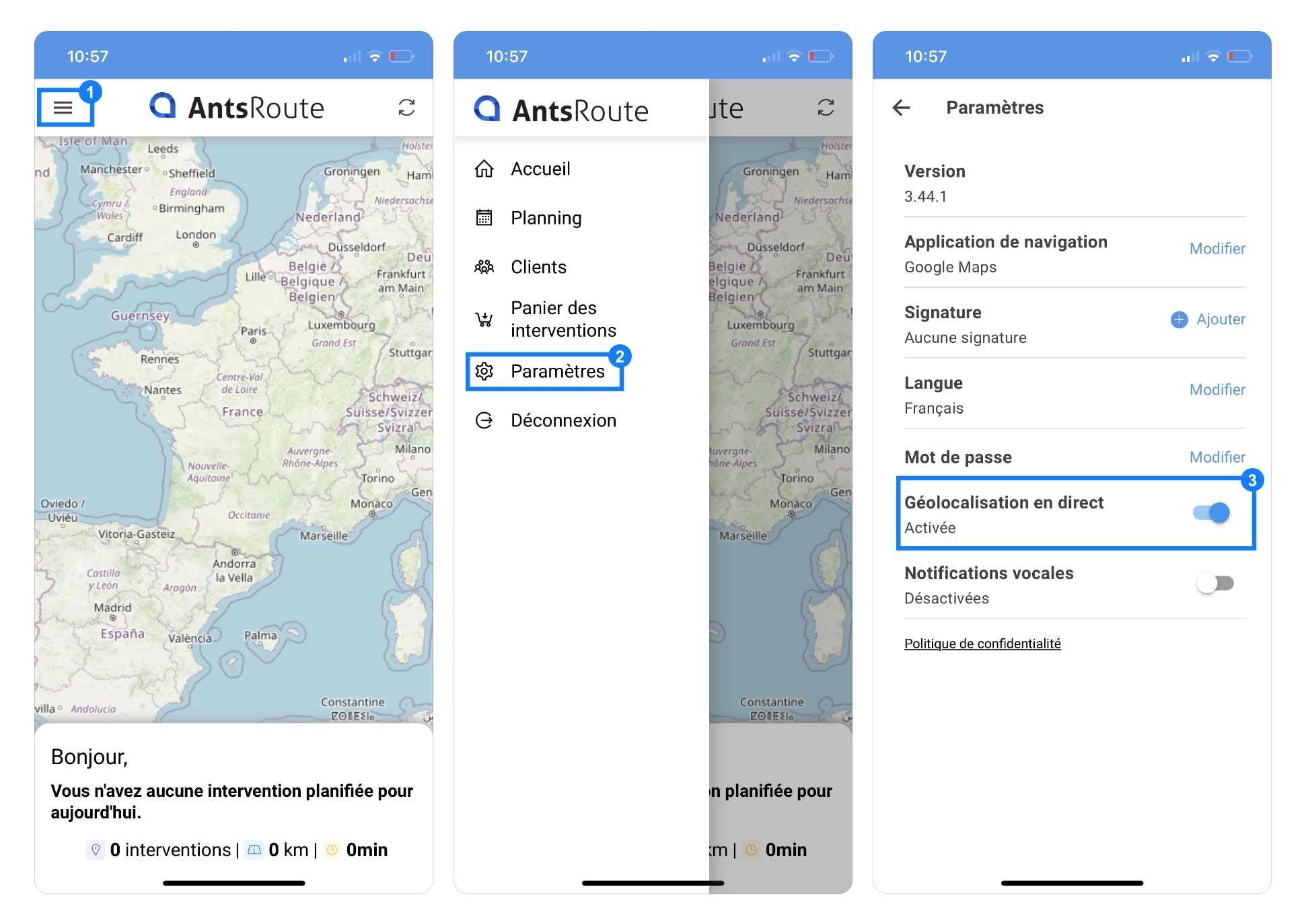1306x924 pixels.
Task: Tap the AntsRoute logo on the first screen
Action: [x=236, y=108]
